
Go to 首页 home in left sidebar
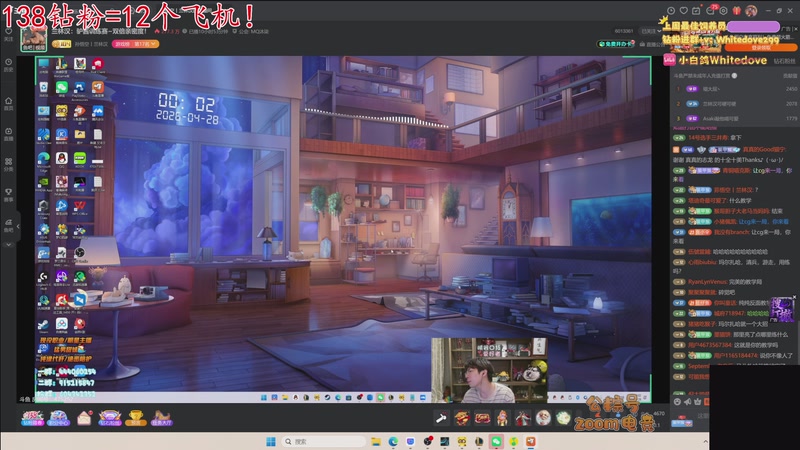click(8, 104)
